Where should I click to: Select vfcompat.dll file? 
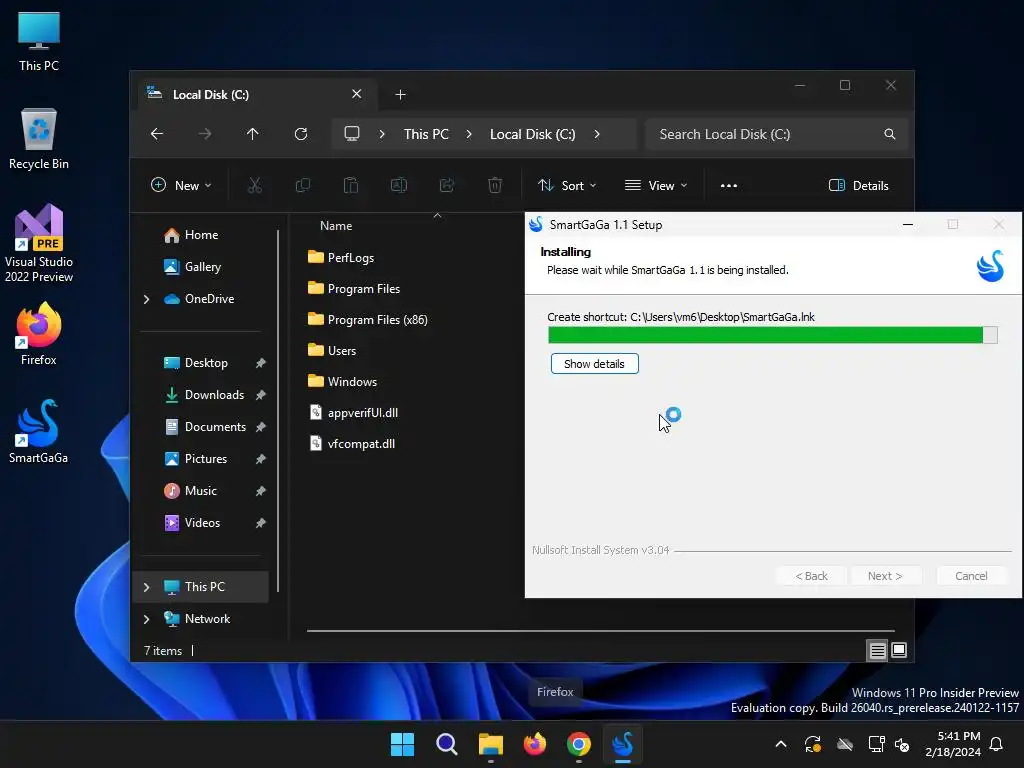pyautogui.click(x=352, y=443)
